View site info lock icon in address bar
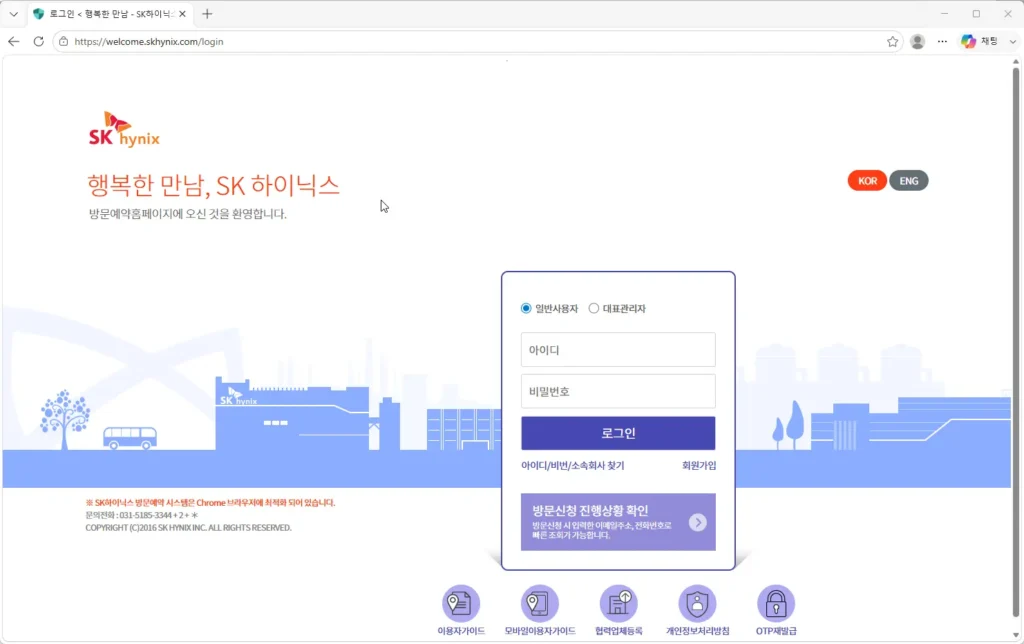1024x644 pixels. pos(63,41)
